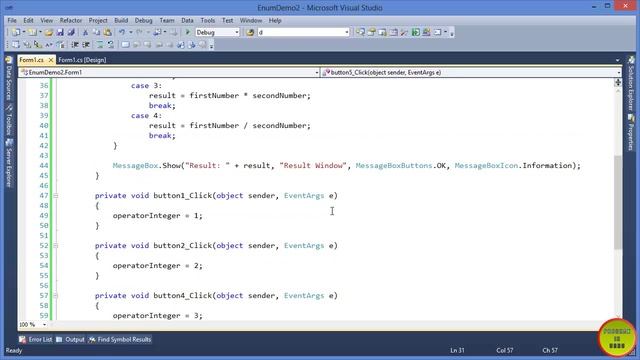This screenshot has width=640, height=360.
Task: Open the Help menu
Action: point(275,20)
